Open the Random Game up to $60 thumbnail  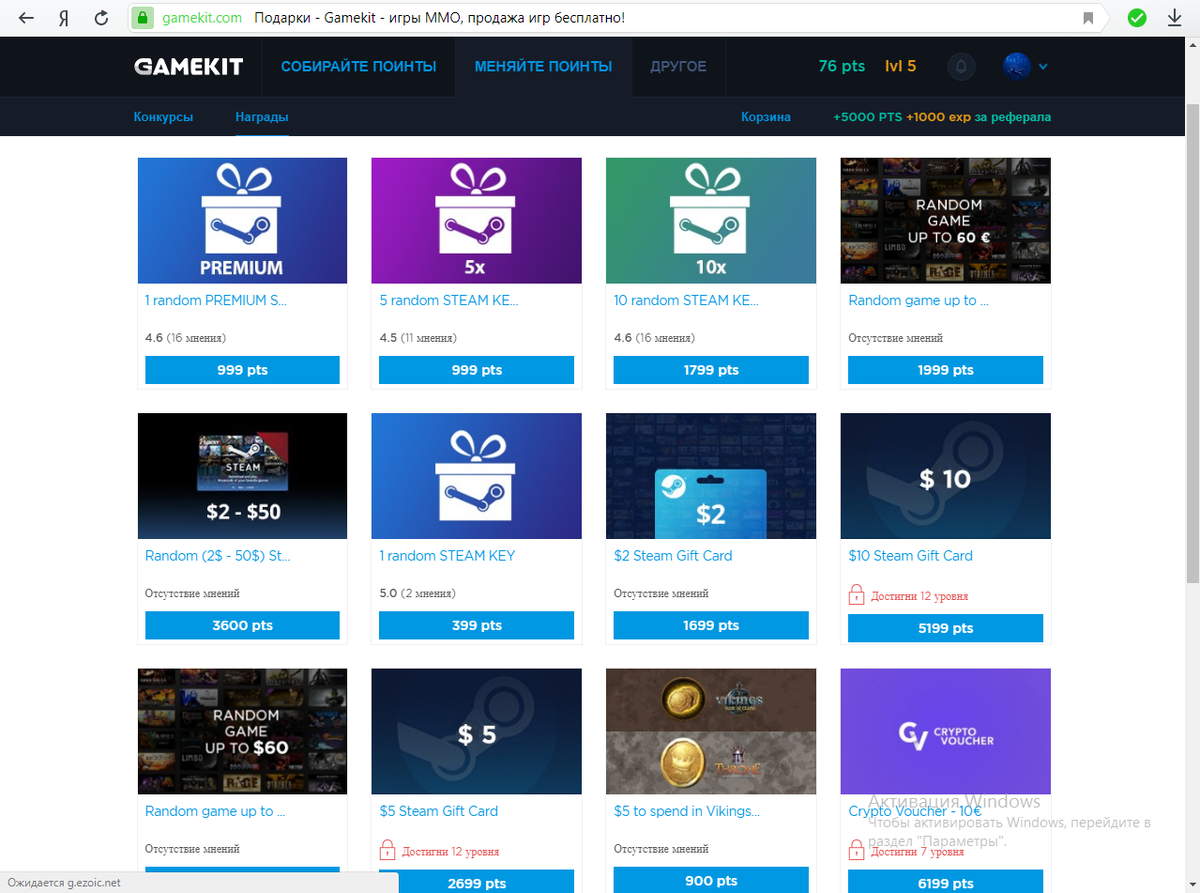(x=242, y=732)
